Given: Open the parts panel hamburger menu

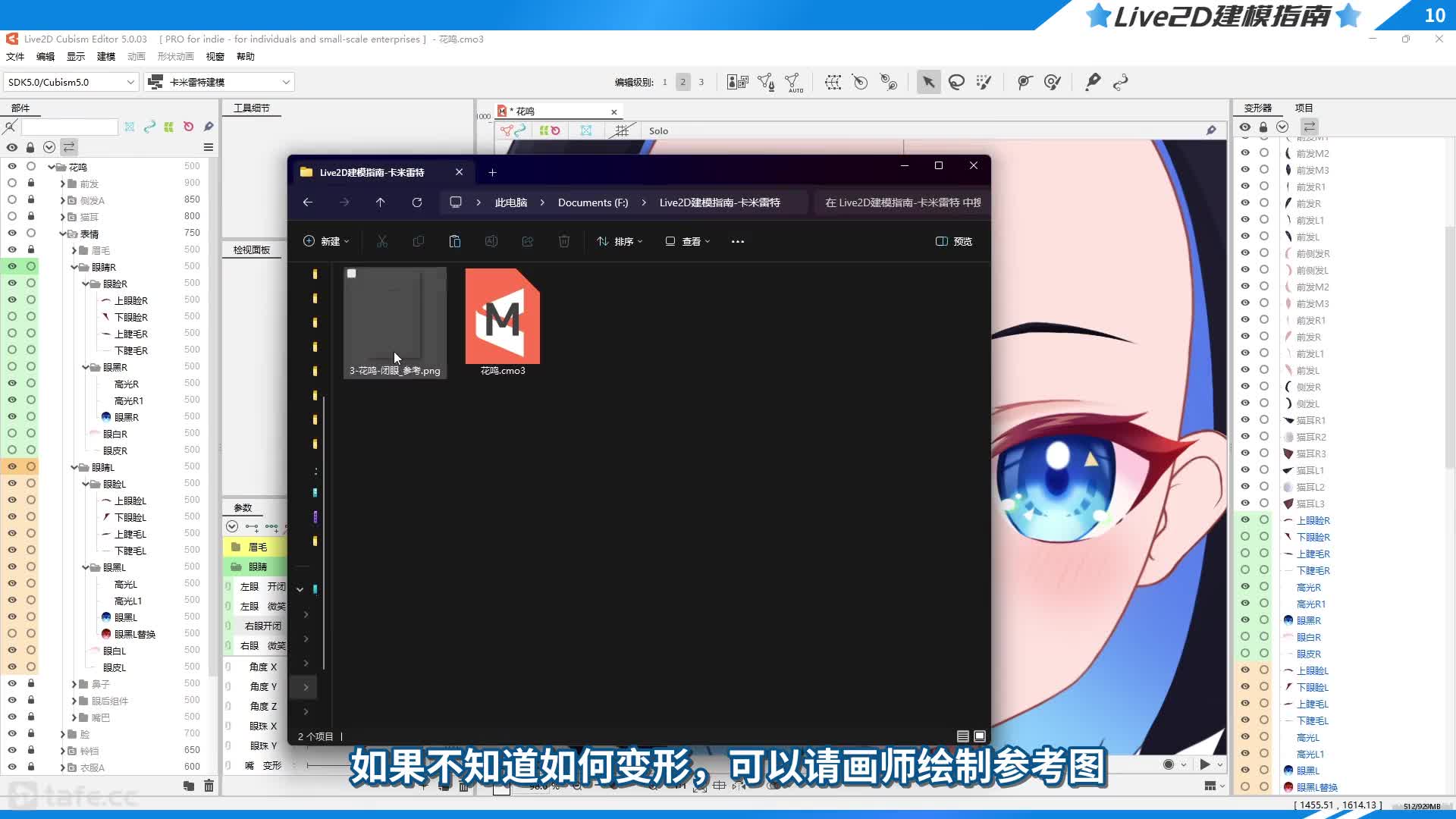Looking at the screenshot, I should 209,147.
